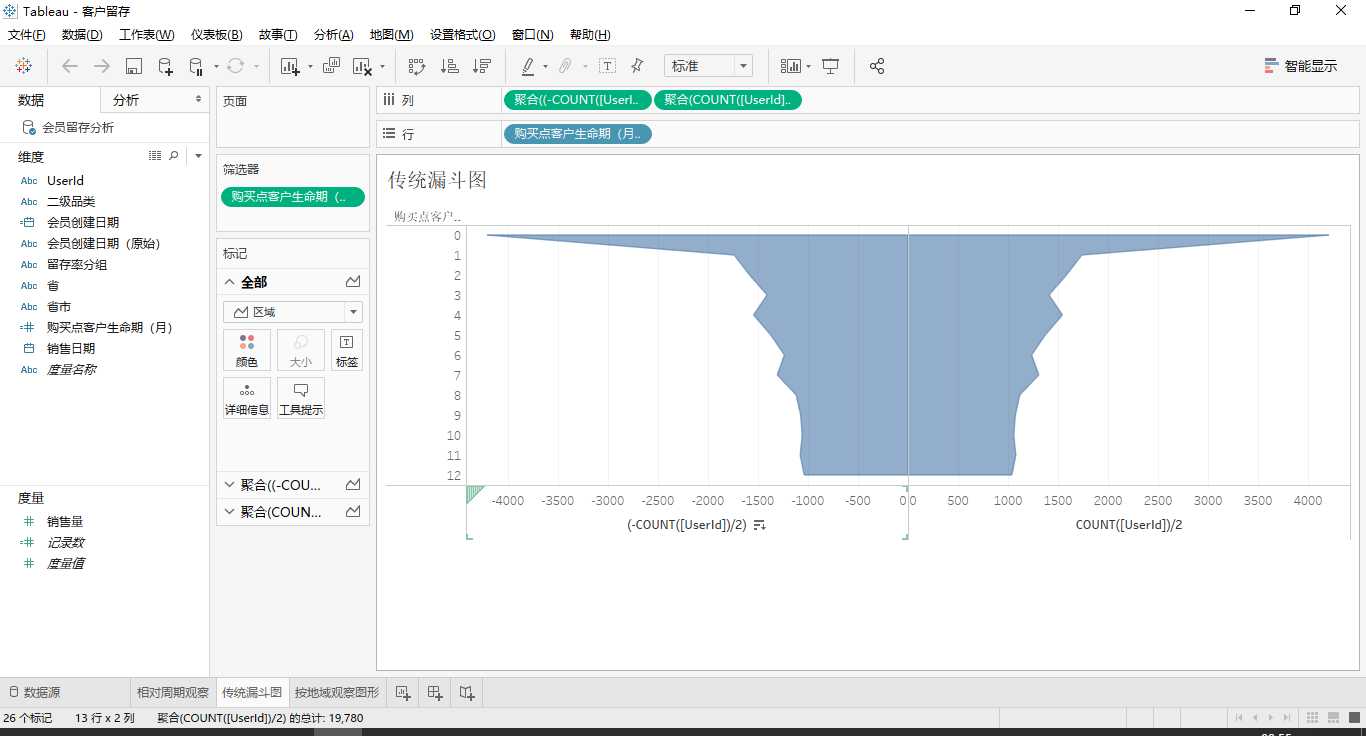The height and width of the screenshot is (736, 1366).
Task: Click new story tab icon
Action: (467, 692)
